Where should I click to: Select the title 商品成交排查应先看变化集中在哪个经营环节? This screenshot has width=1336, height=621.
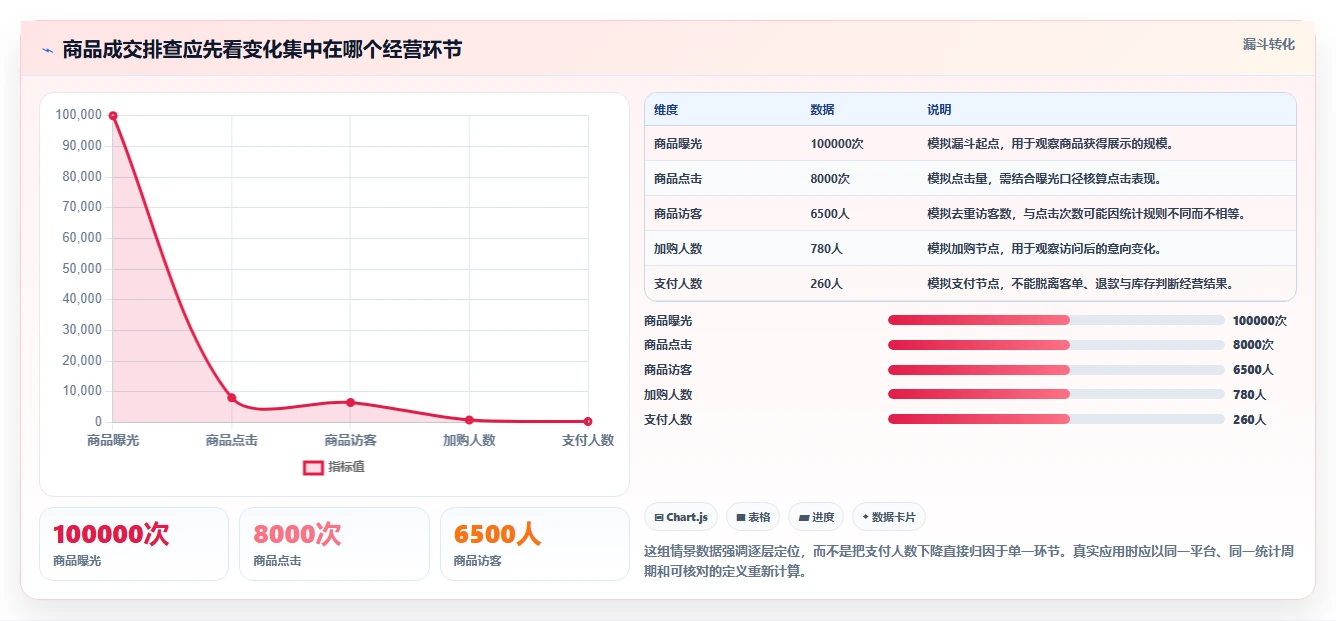point(262,50)
